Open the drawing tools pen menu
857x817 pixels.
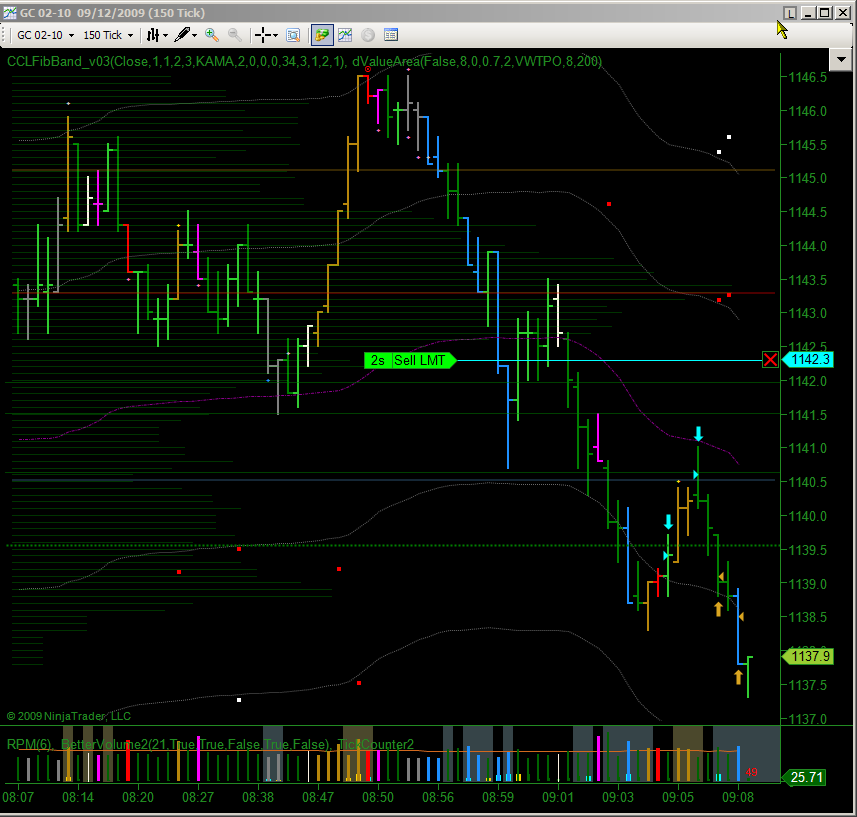click(185, 36)
